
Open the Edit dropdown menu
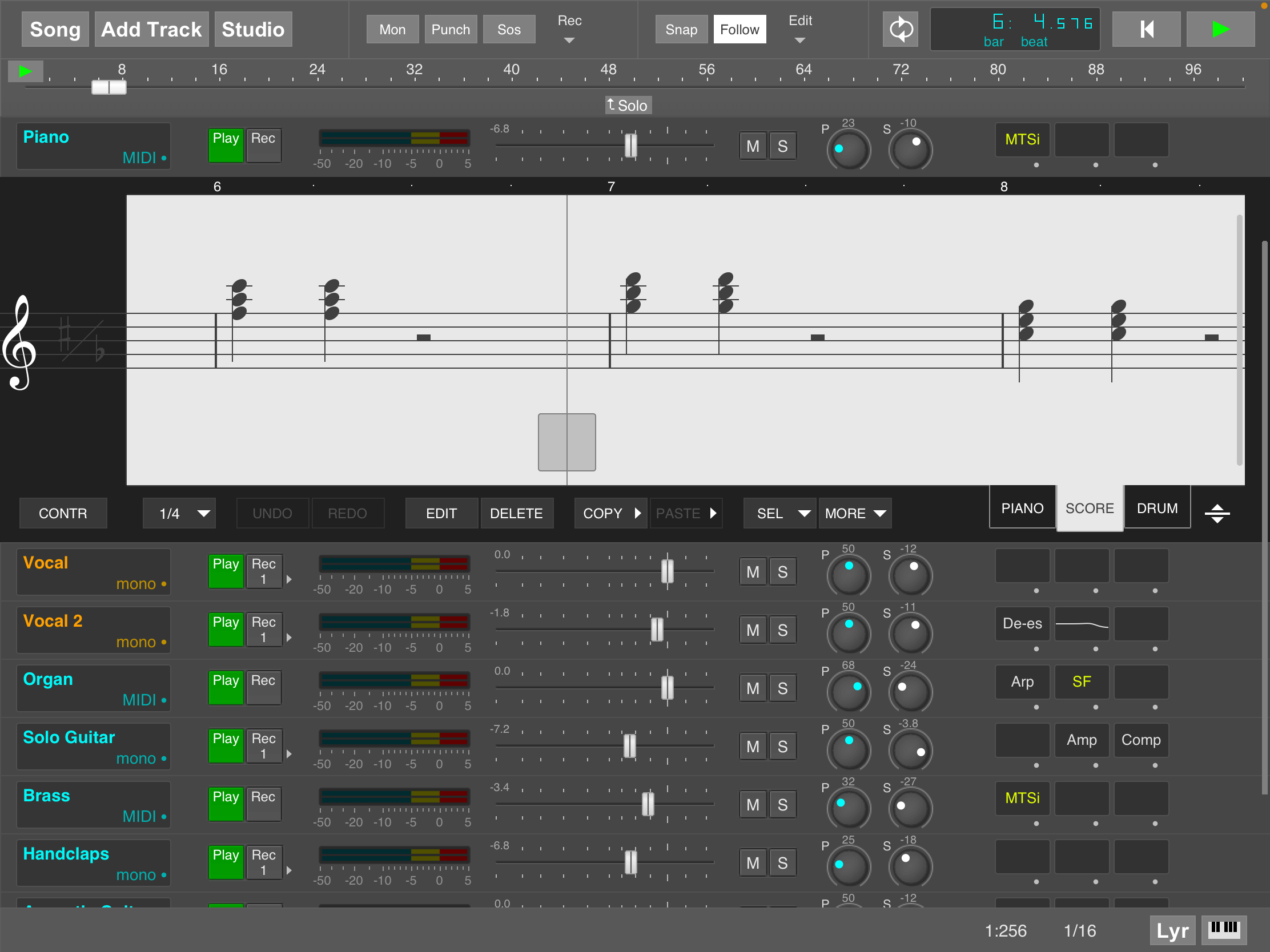click(801, 29)
